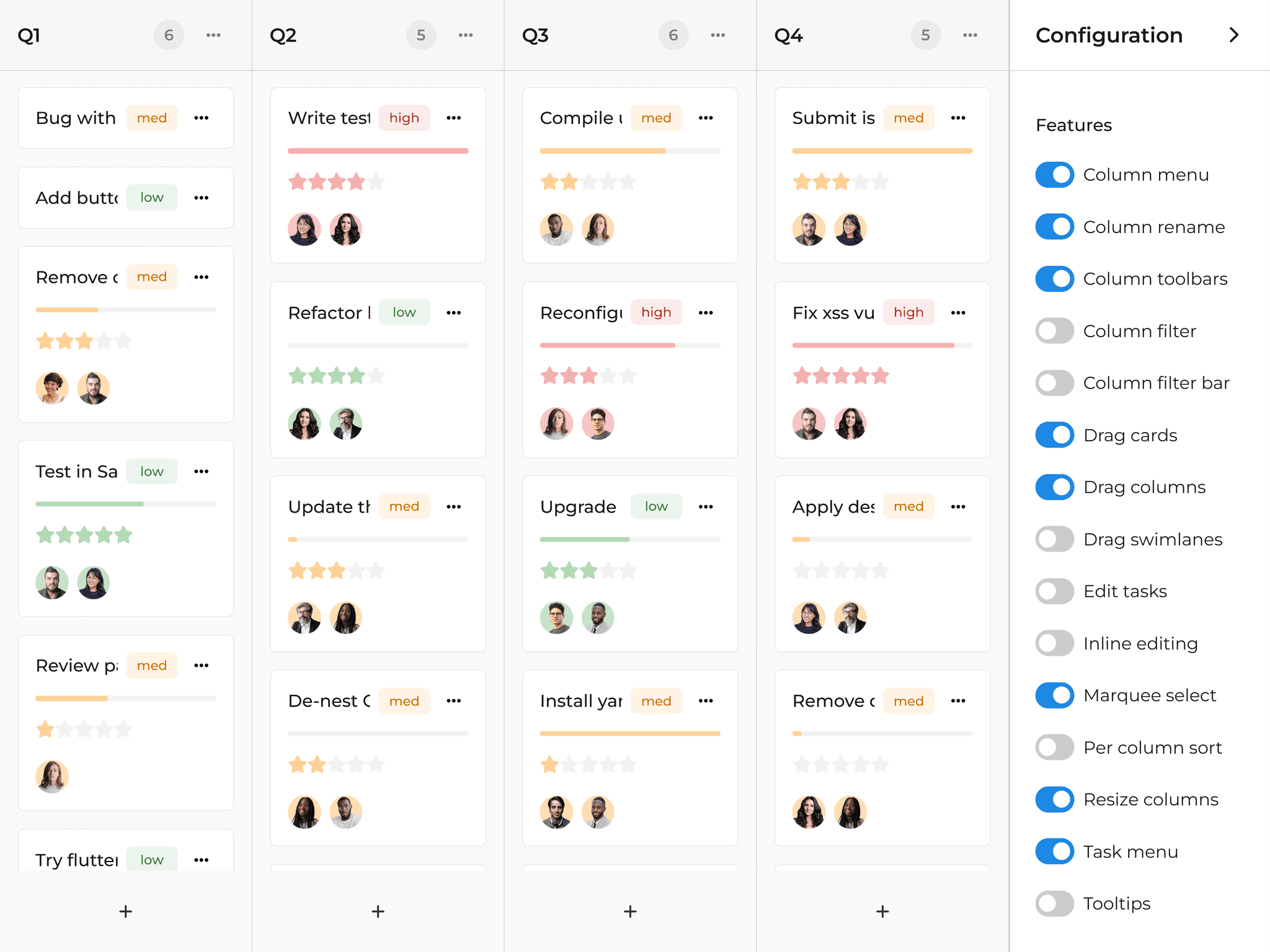
Task: Open the Q1 column options menu
Action: (213, 35)
